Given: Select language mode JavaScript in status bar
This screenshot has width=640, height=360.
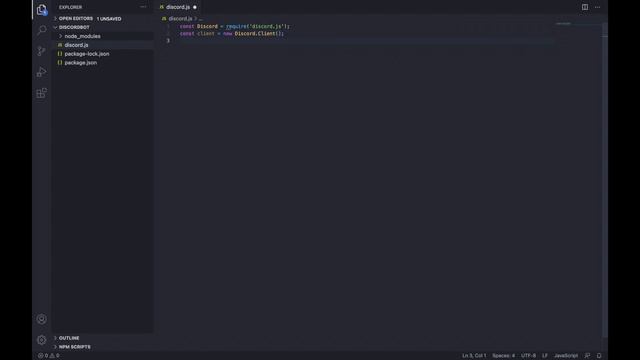Looking at the screenshot, I should pos(566,356).
